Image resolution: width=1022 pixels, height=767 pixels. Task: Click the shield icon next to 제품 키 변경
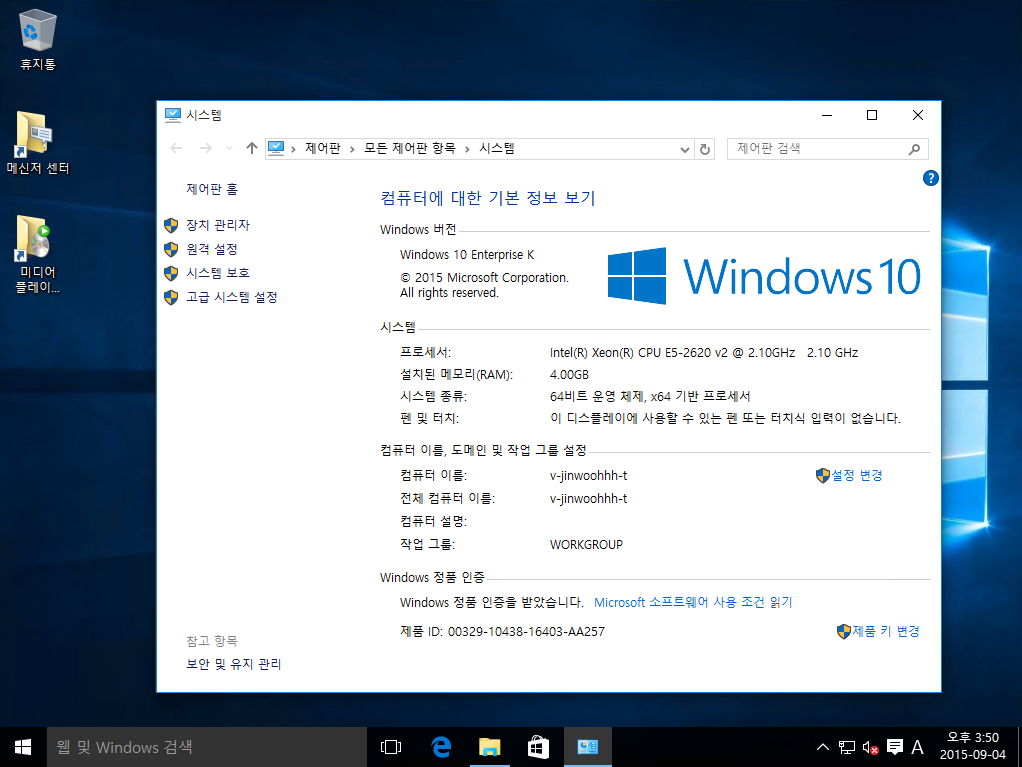pos(844,631)
